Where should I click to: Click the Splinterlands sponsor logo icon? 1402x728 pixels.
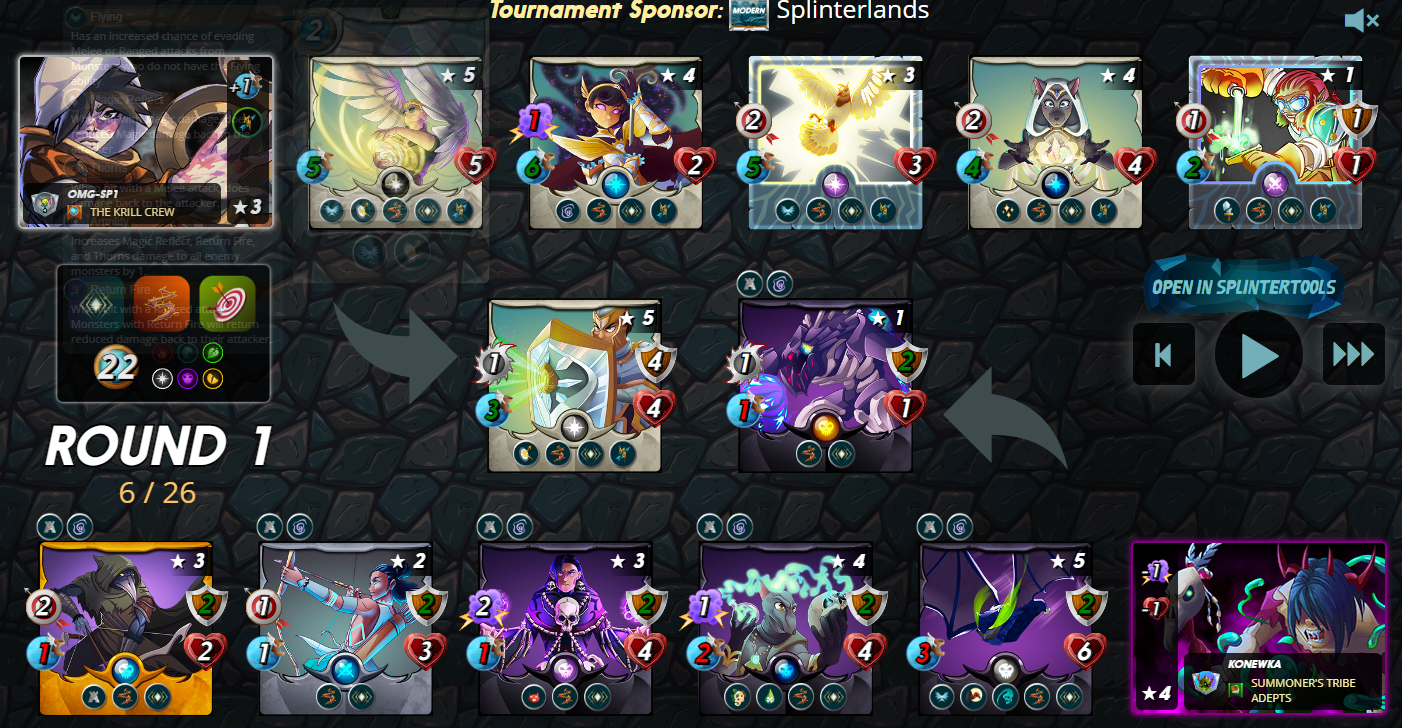click(x=749, y=13)
